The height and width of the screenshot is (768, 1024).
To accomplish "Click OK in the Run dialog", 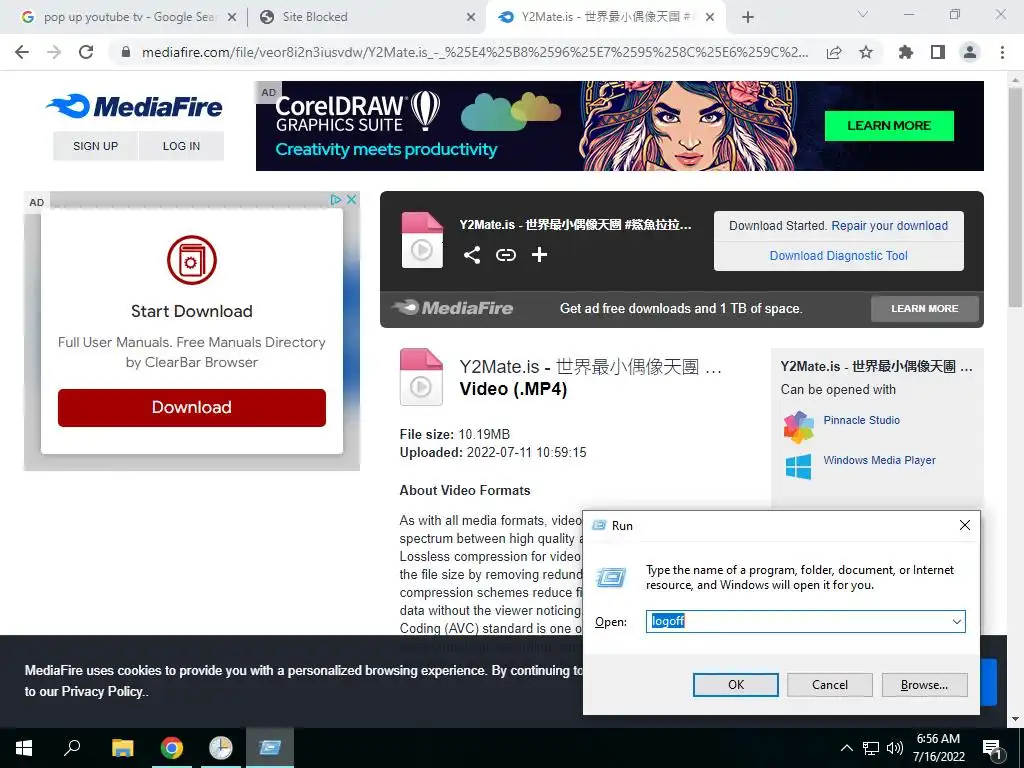I will (x=735, y=684).
